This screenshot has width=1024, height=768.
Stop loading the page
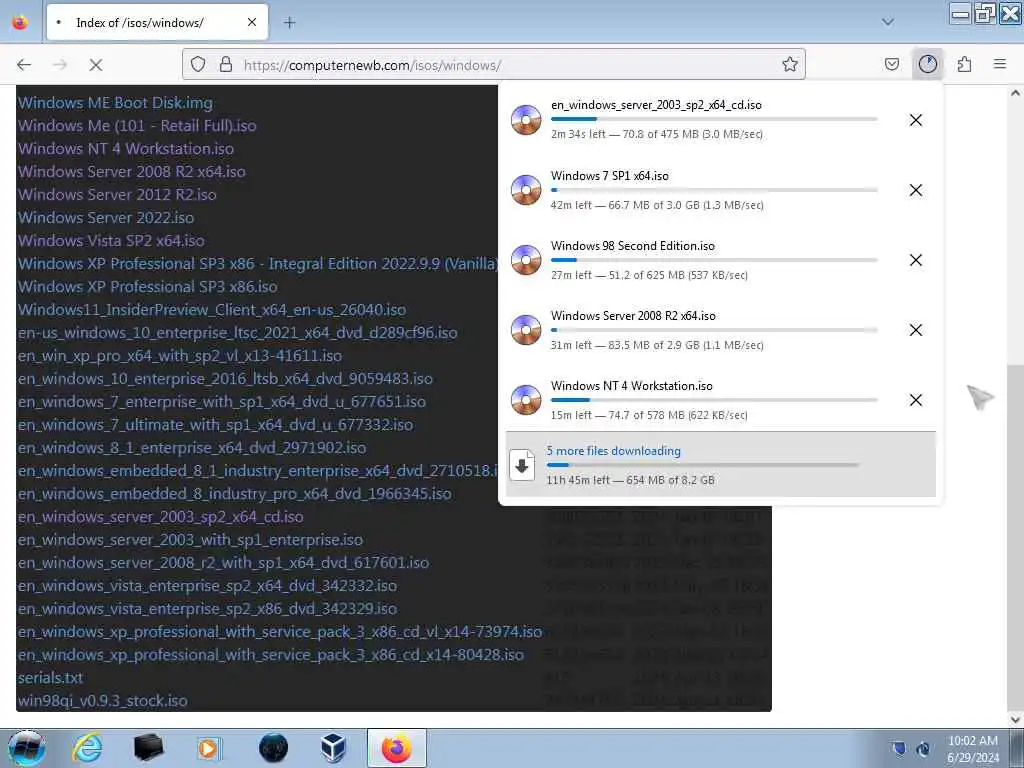(x=95, y=65)
